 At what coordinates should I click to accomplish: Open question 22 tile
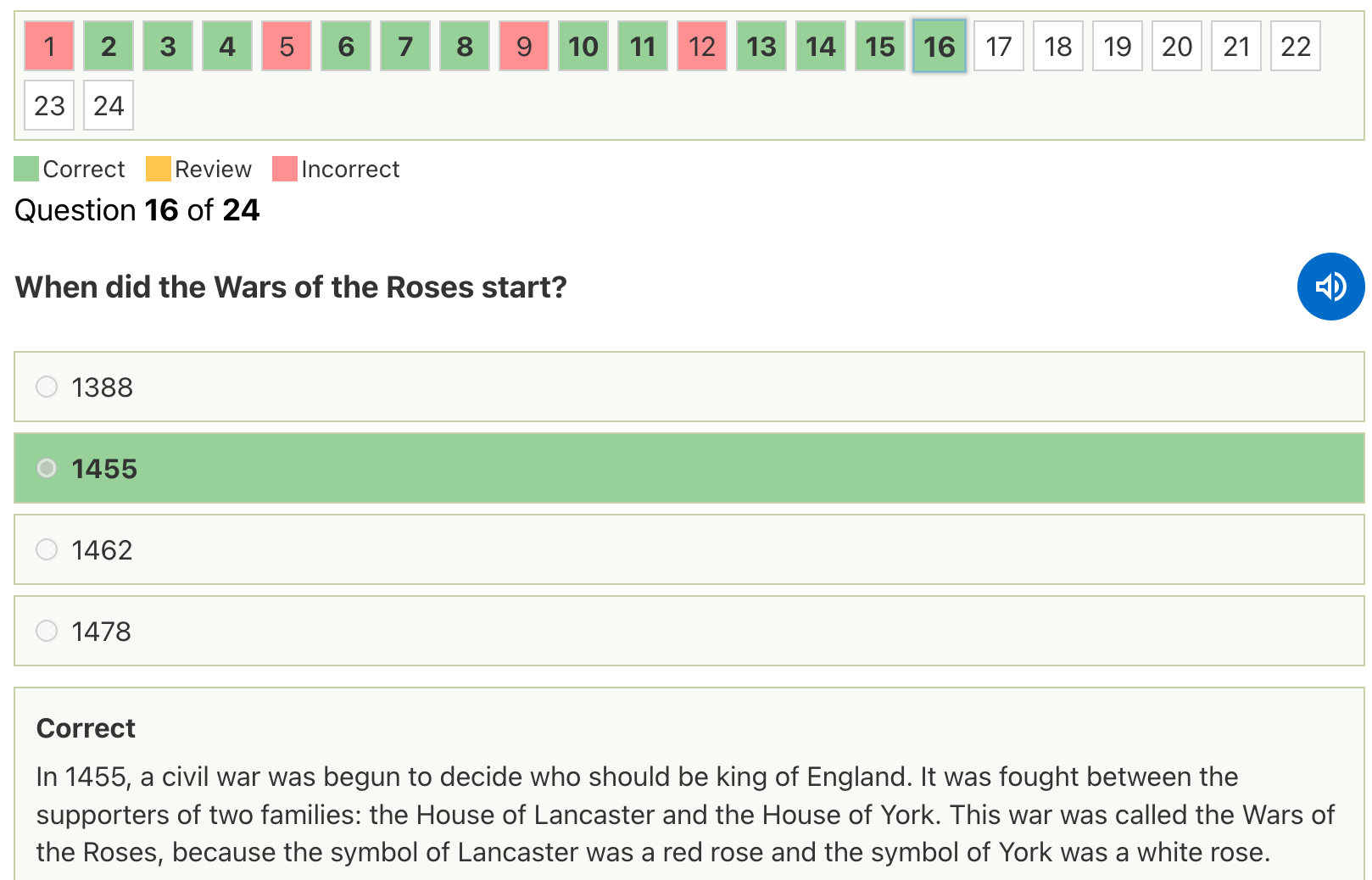1296,46
